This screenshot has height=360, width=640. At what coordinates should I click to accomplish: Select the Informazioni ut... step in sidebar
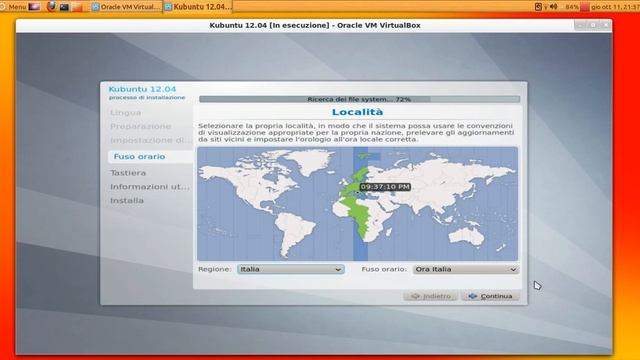[x=150, y=187]
